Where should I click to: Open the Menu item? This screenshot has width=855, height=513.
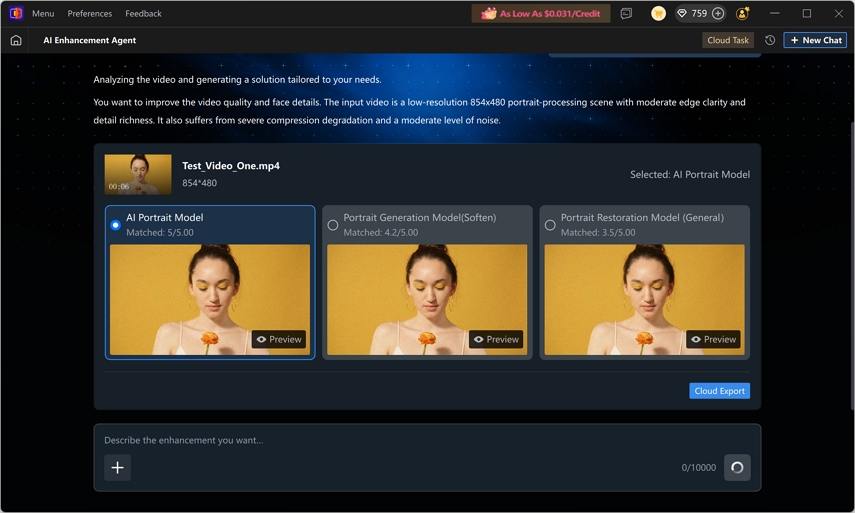[43, 14]
